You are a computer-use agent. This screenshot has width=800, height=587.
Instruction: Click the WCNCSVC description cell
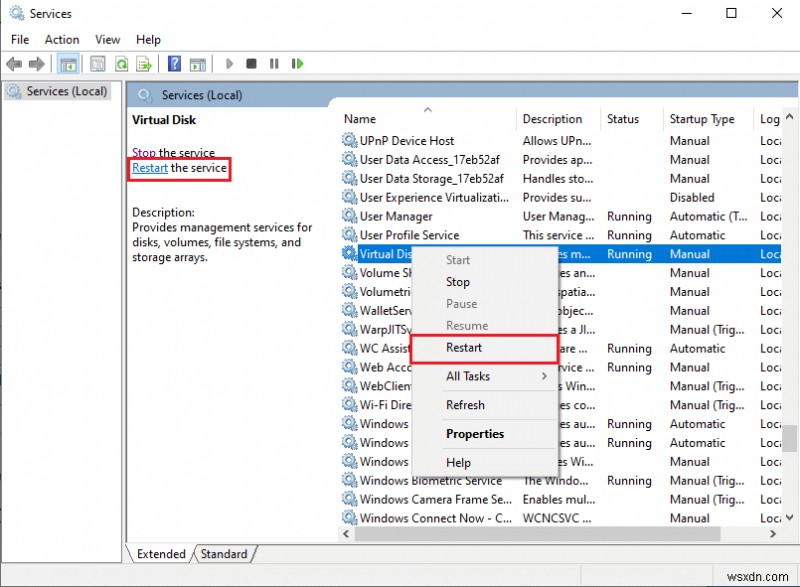[557, 518]
